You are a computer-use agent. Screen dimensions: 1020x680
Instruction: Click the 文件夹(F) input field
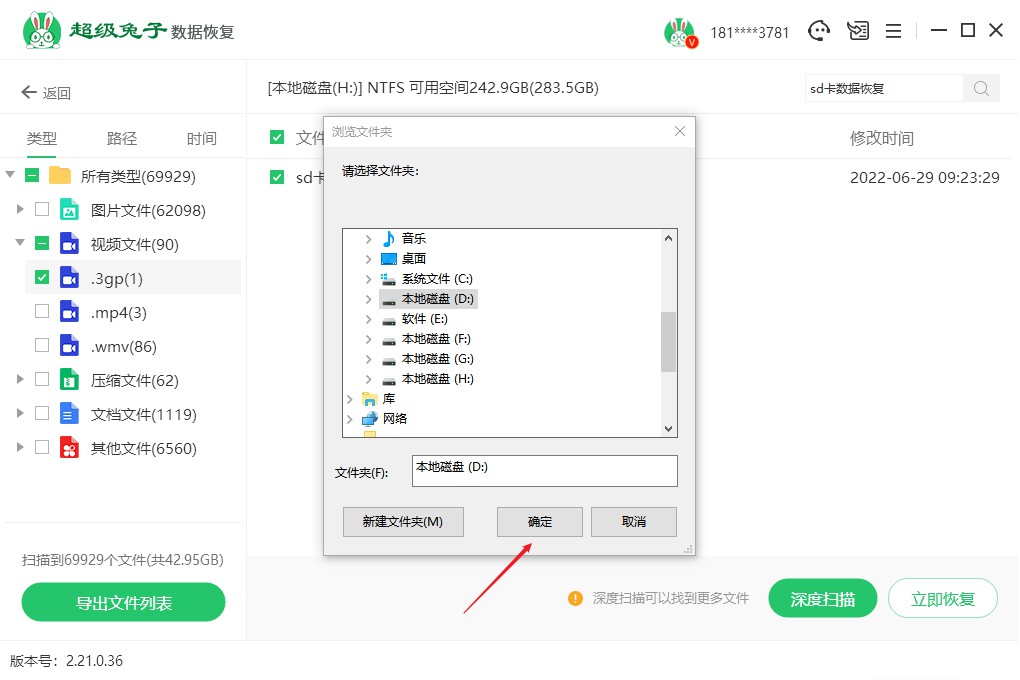pyautogui.click(x=544, y=470)
